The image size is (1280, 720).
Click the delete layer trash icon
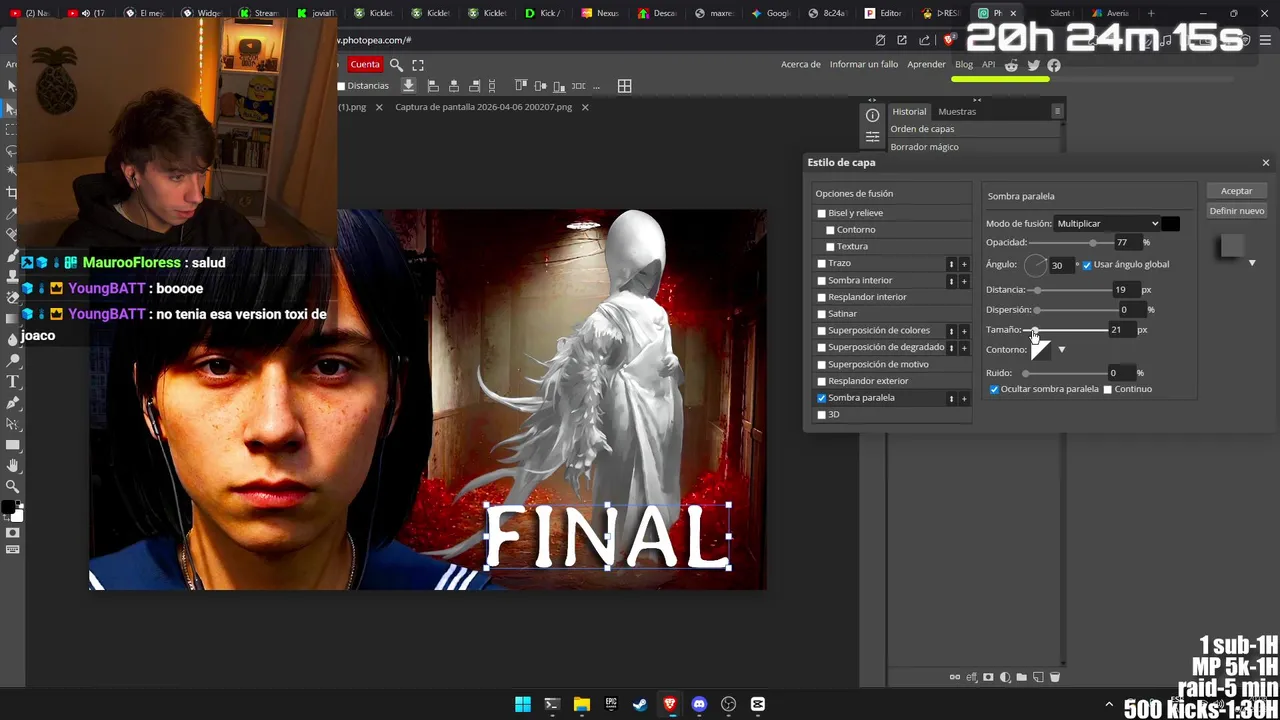[1054, 677]
